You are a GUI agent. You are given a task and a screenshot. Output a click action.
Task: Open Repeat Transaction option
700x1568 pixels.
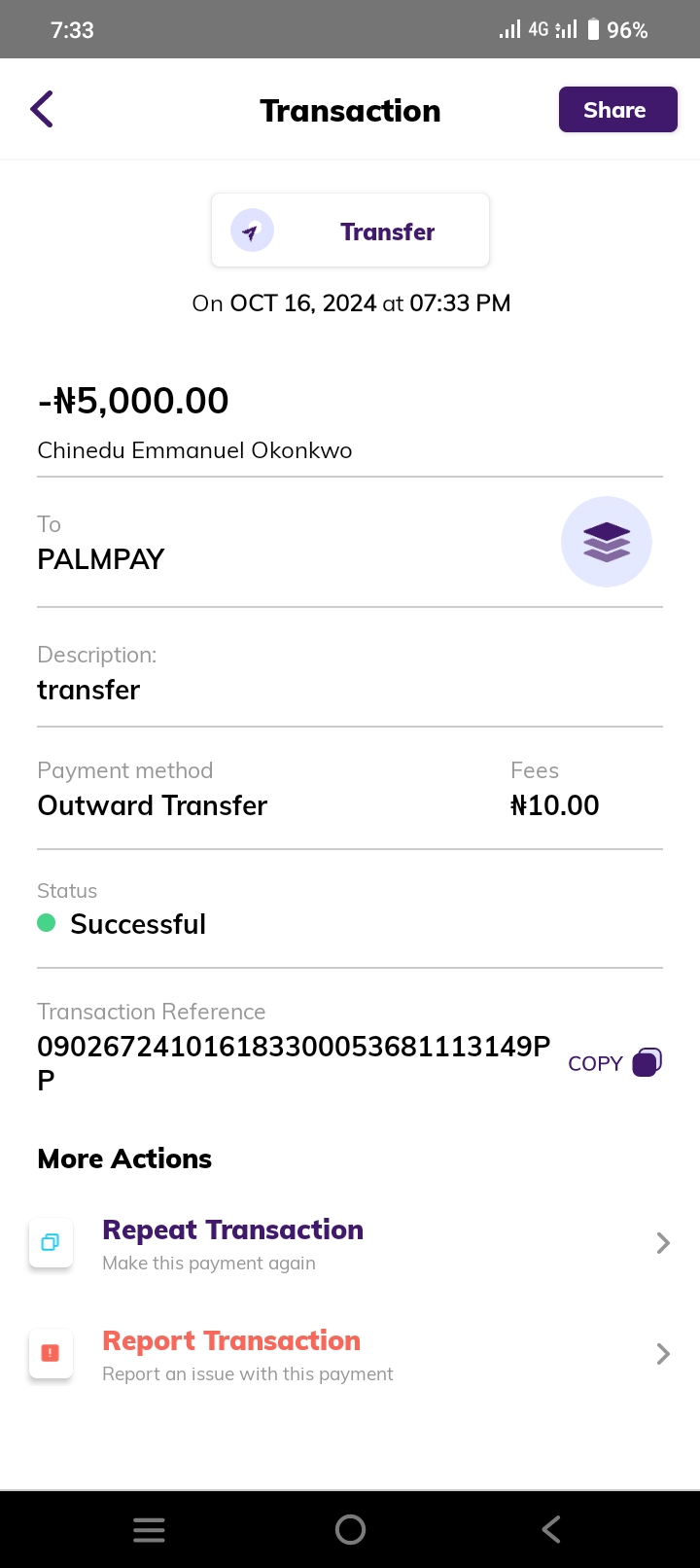point(233,1230)
